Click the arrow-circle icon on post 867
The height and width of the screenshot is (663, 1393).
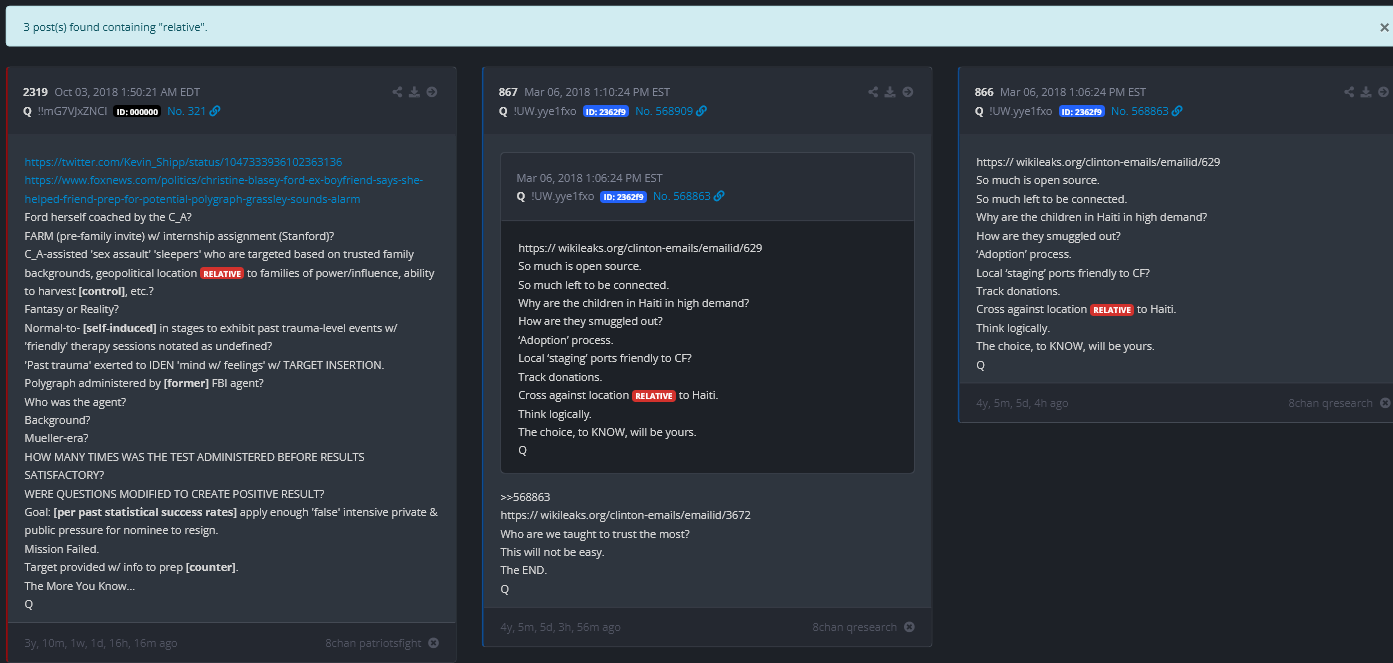coord(908,92)
